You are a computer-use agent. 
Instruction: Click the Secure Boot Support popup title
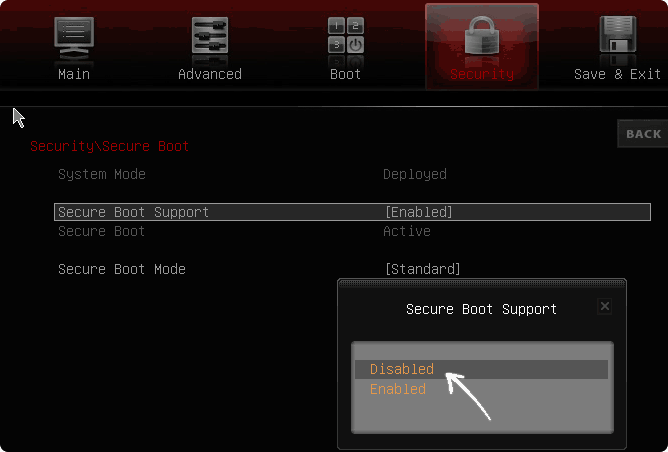pos(481,309)
